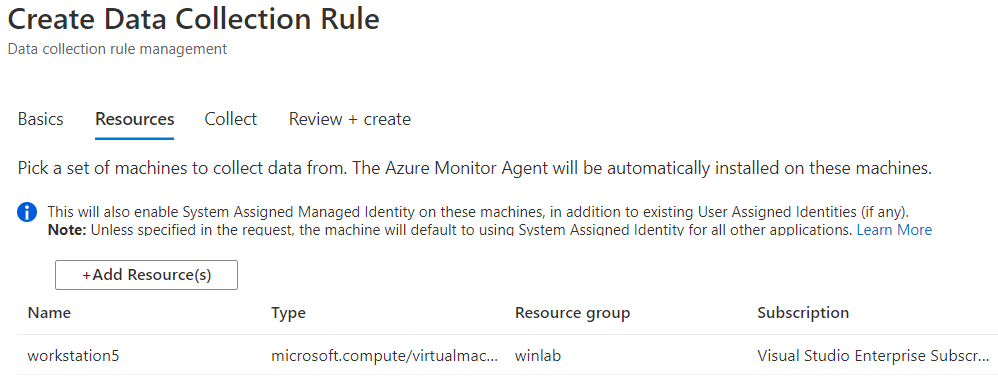Click the Visual Studio Enterprise Subscr... cell
This screenshot has width=998, height=380.
click(873, 355)
